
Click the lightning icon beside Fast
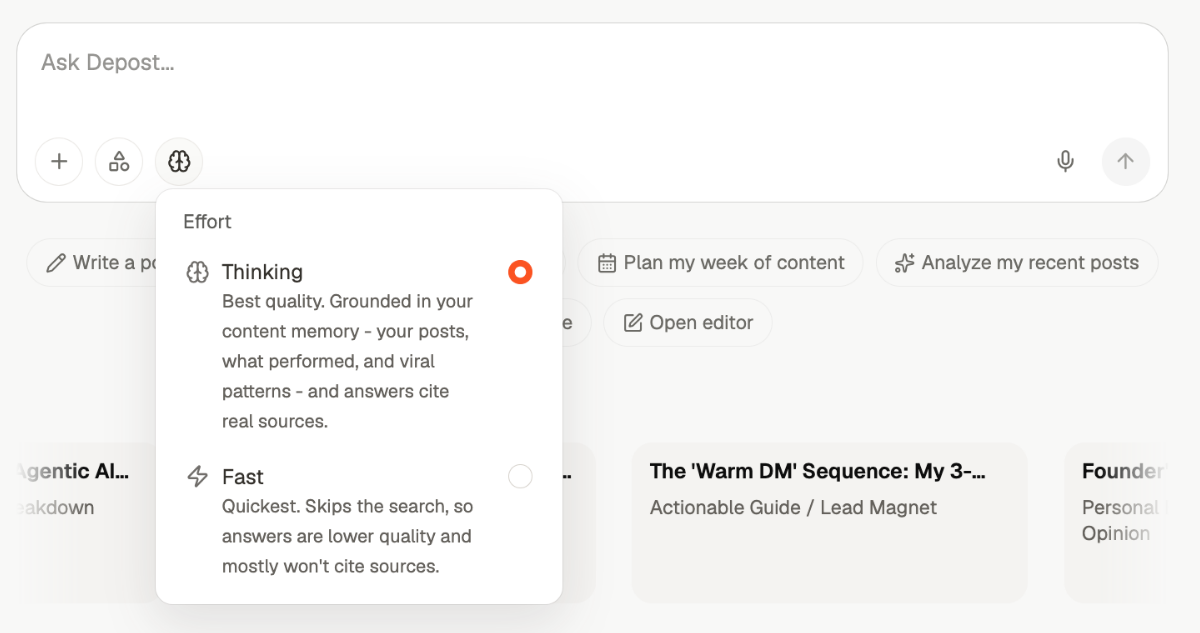click(x=198, y=477)
